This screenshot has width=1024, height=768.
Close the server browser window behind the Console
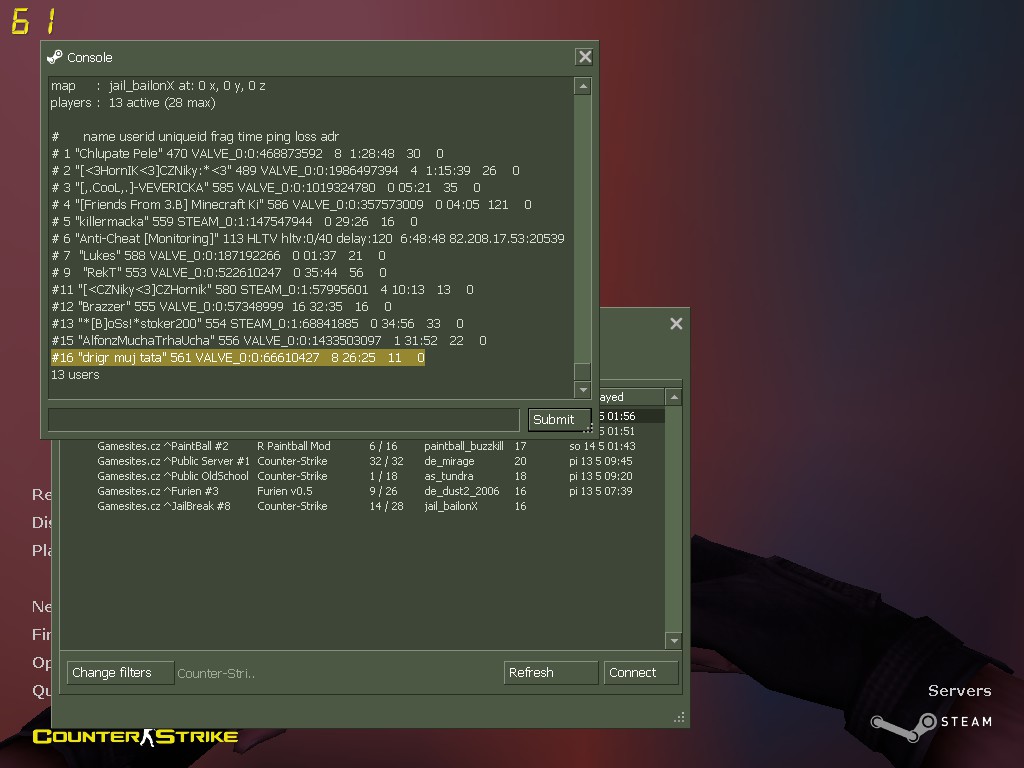pyautogui.click(x=676, y=324)
